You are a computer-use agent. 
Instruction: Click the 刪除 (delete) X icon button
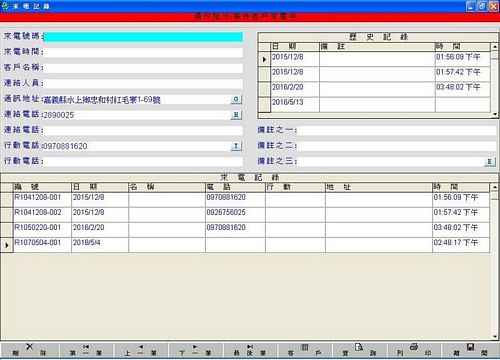[29, 350]
